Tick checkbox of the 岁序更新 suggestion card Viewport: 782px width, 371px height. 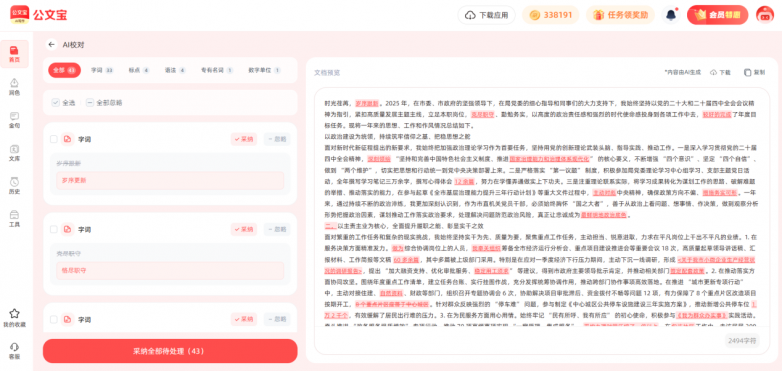tap(54, 139)
